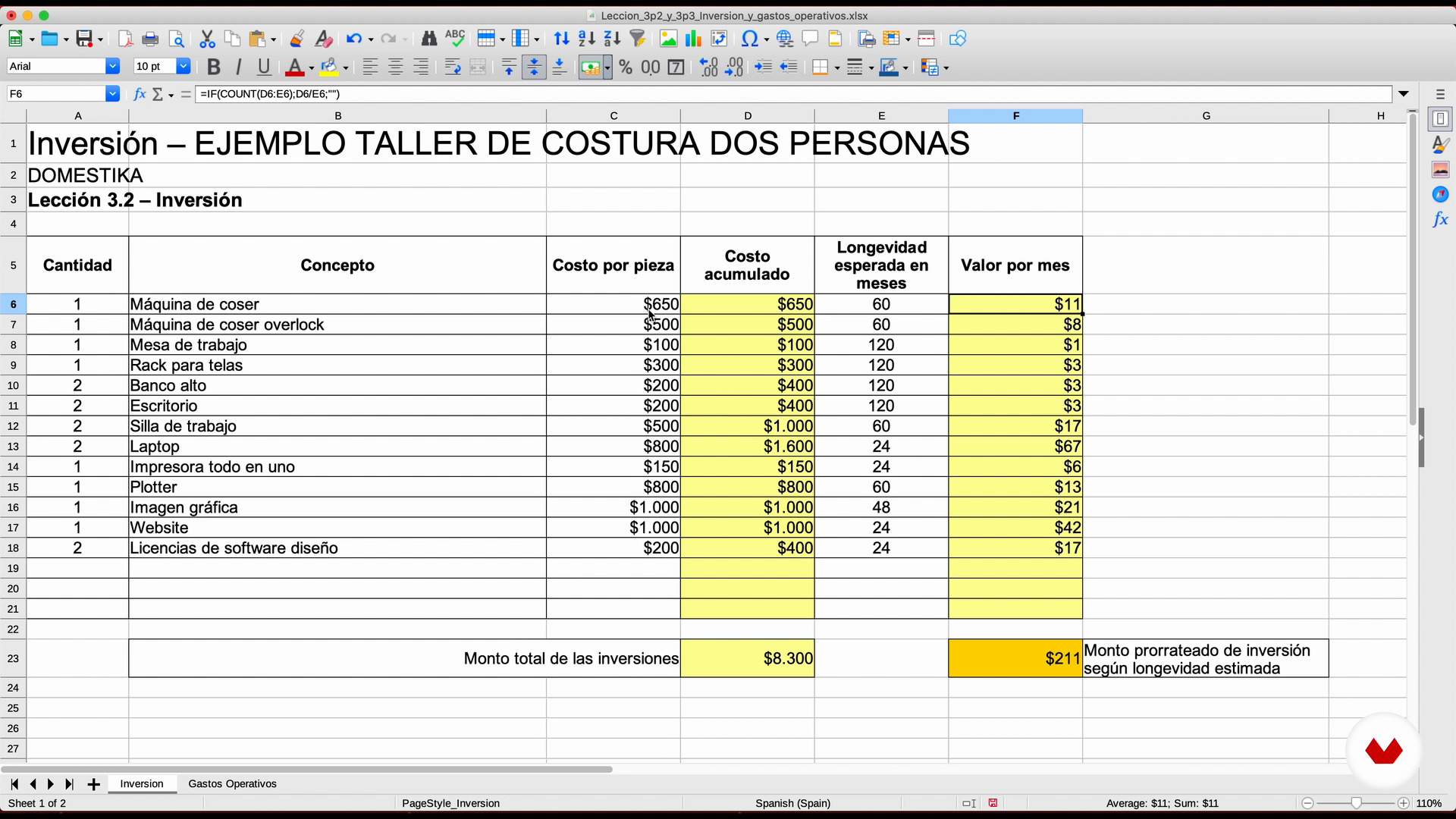The image size is (1456, 819).
Task: Open the borders dropdown arrow
Action: coord(837,68)
